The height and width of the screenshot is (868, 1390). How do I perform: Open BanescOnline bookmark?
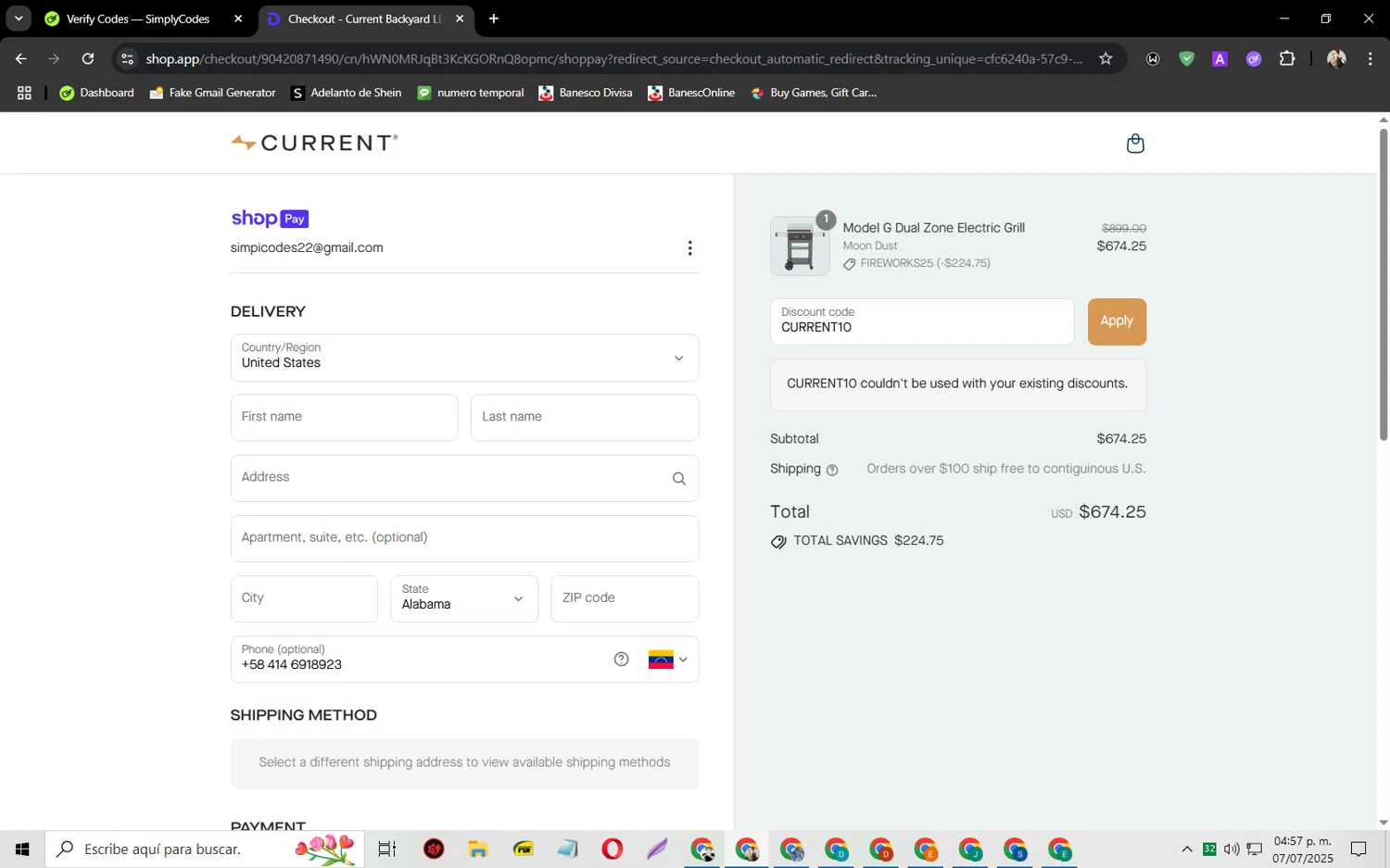coord(691,93)
